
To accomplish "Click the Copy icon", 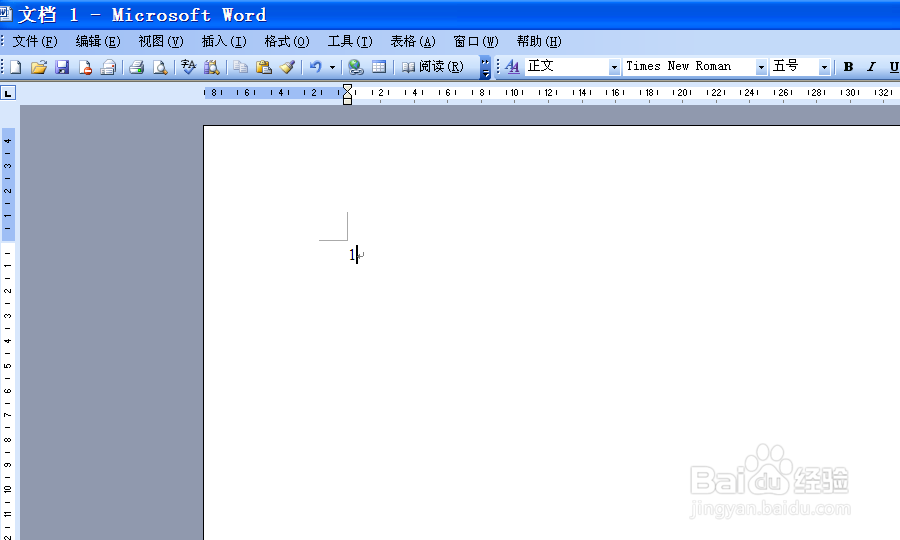I will (240, 67).
